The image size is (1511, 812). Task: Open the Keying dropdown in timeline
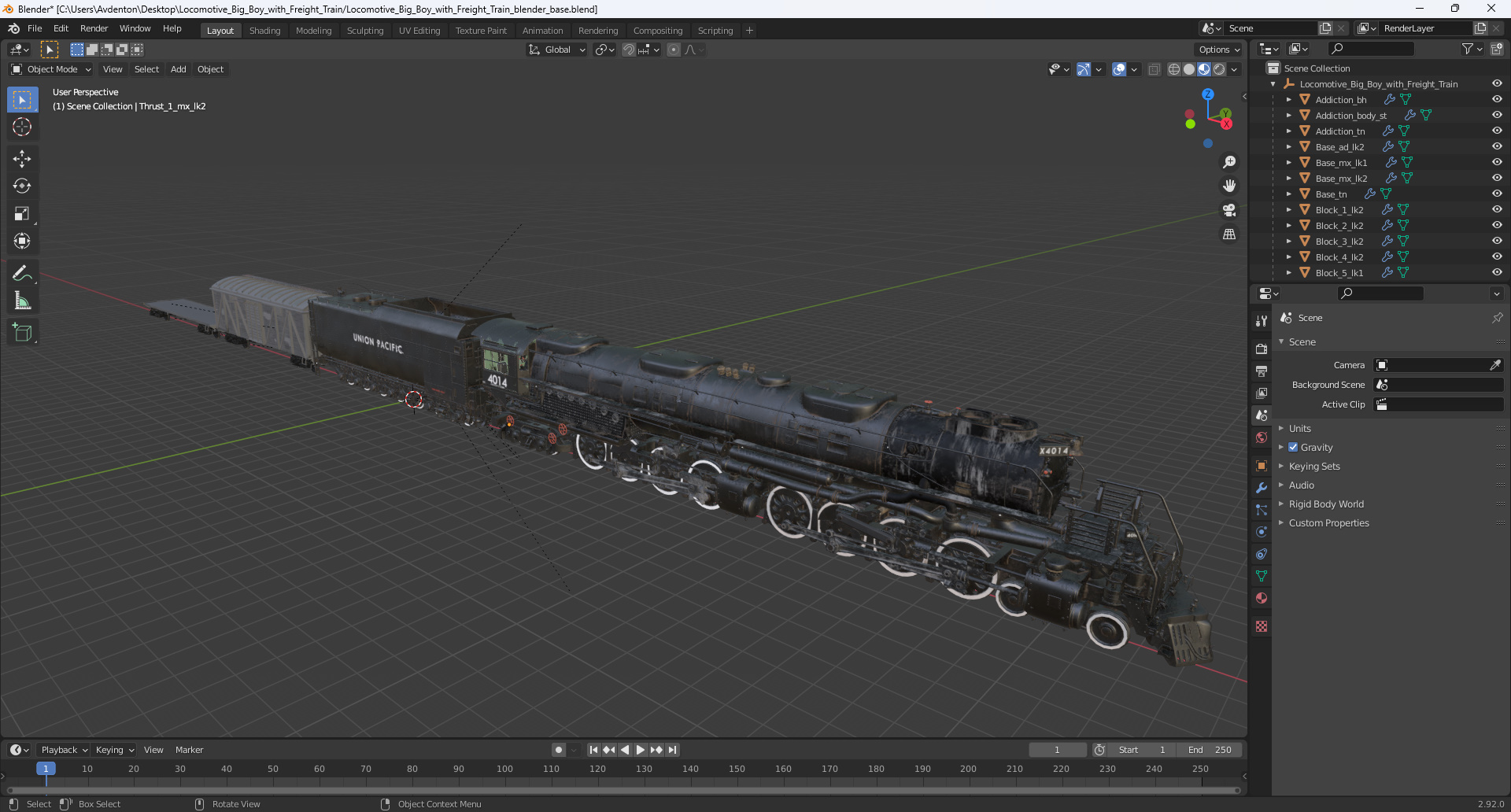tap(115, 750)
